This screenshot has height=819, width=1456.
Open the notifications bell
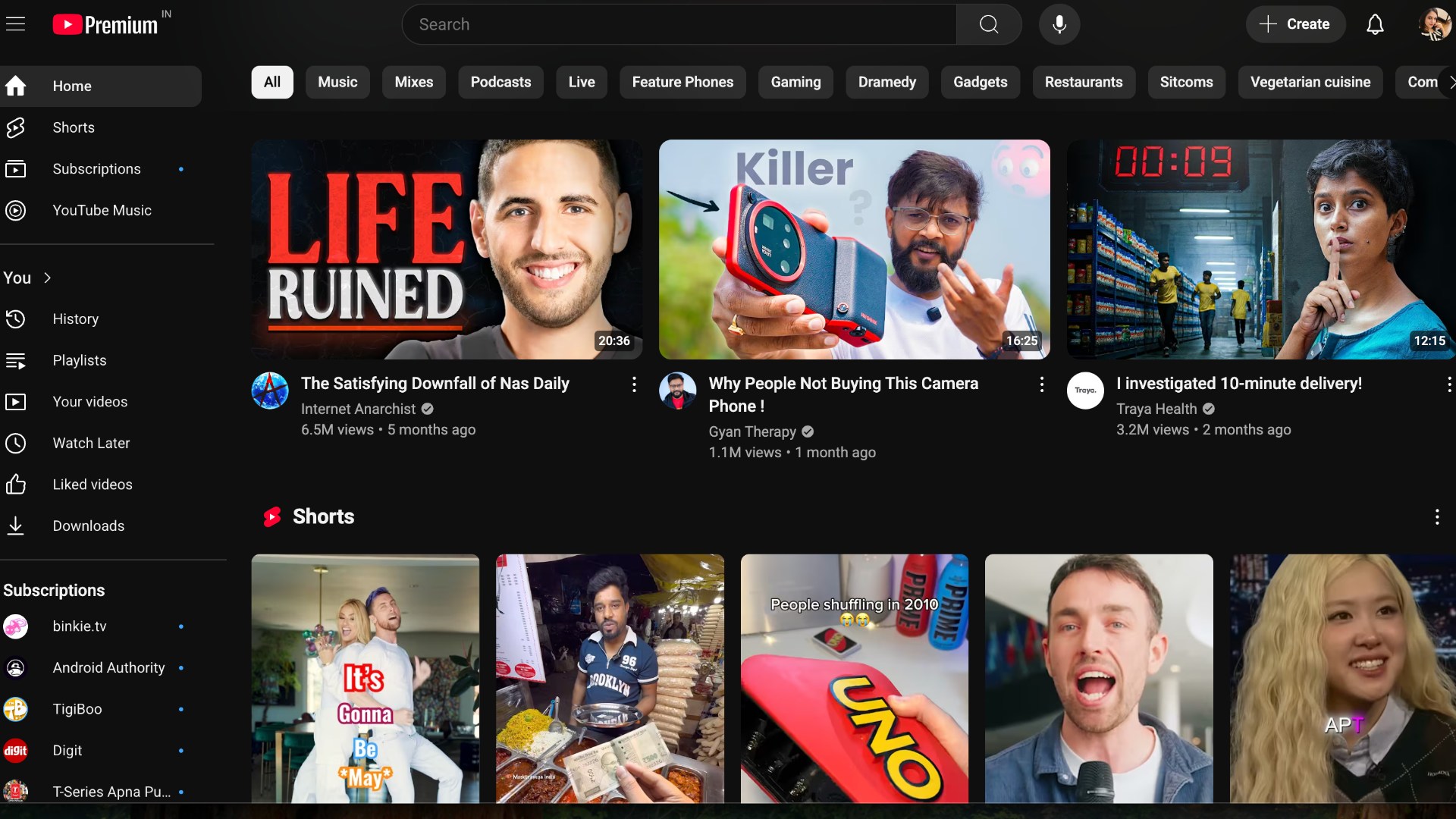(1375, 24)
